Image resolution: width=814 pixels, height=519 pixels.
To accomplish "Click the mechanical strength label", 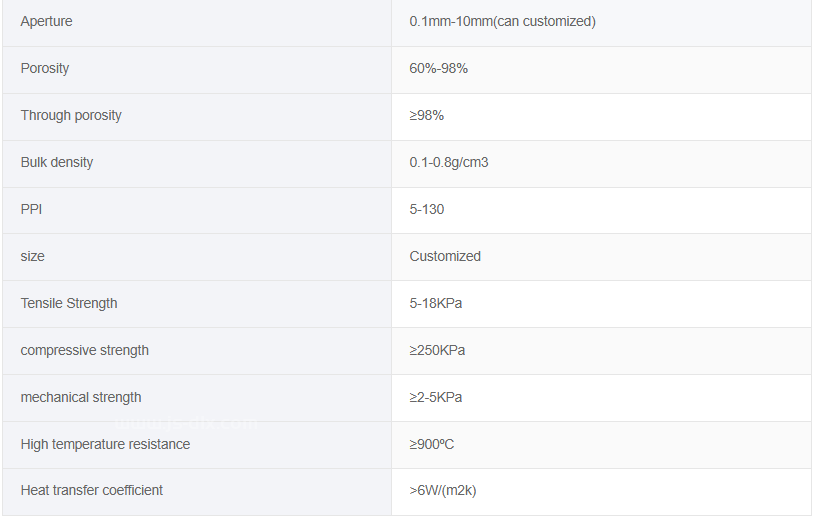I will 80,397.
